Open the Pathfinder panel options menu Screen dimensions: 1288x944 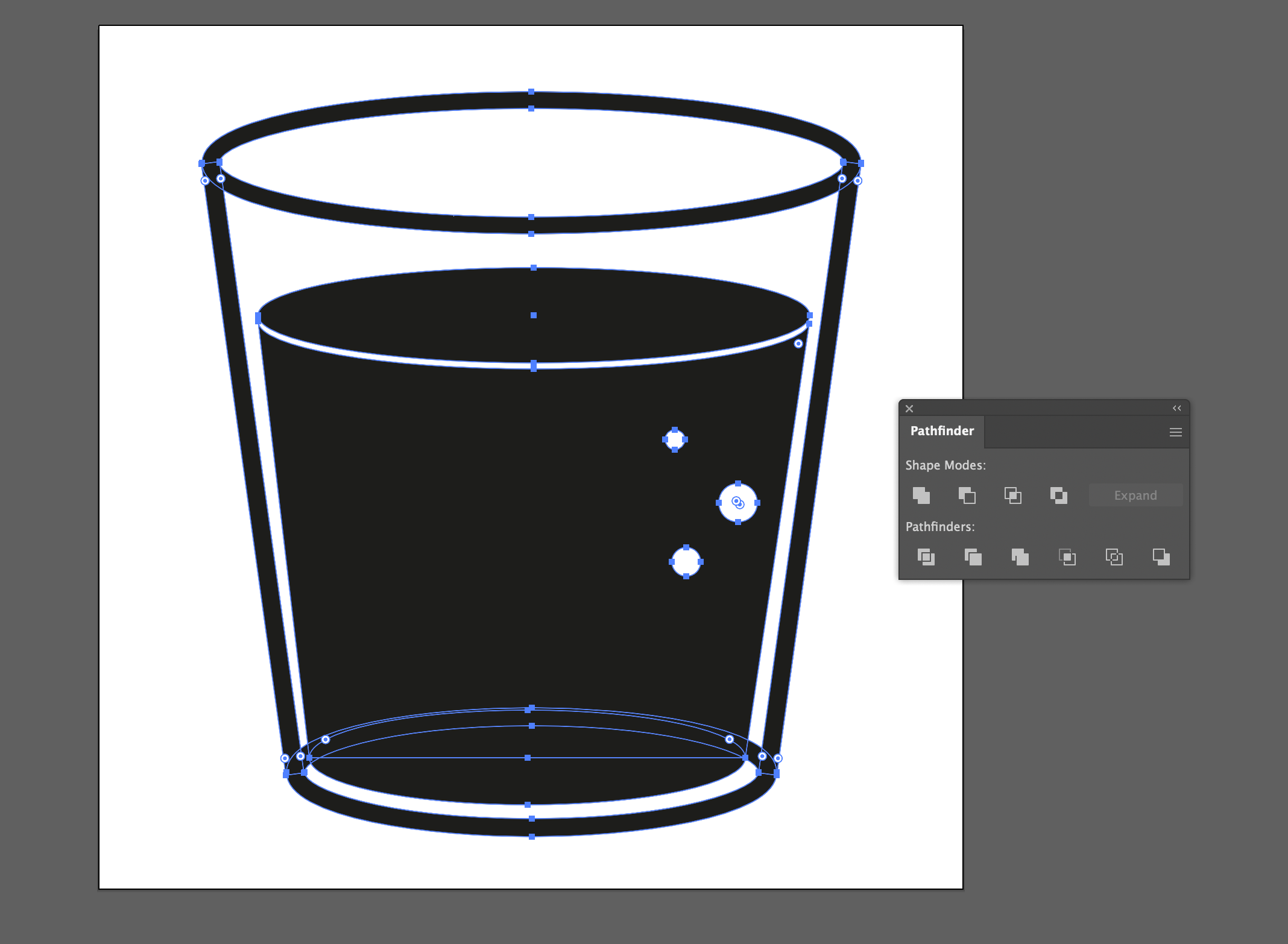pos(1176,432)
